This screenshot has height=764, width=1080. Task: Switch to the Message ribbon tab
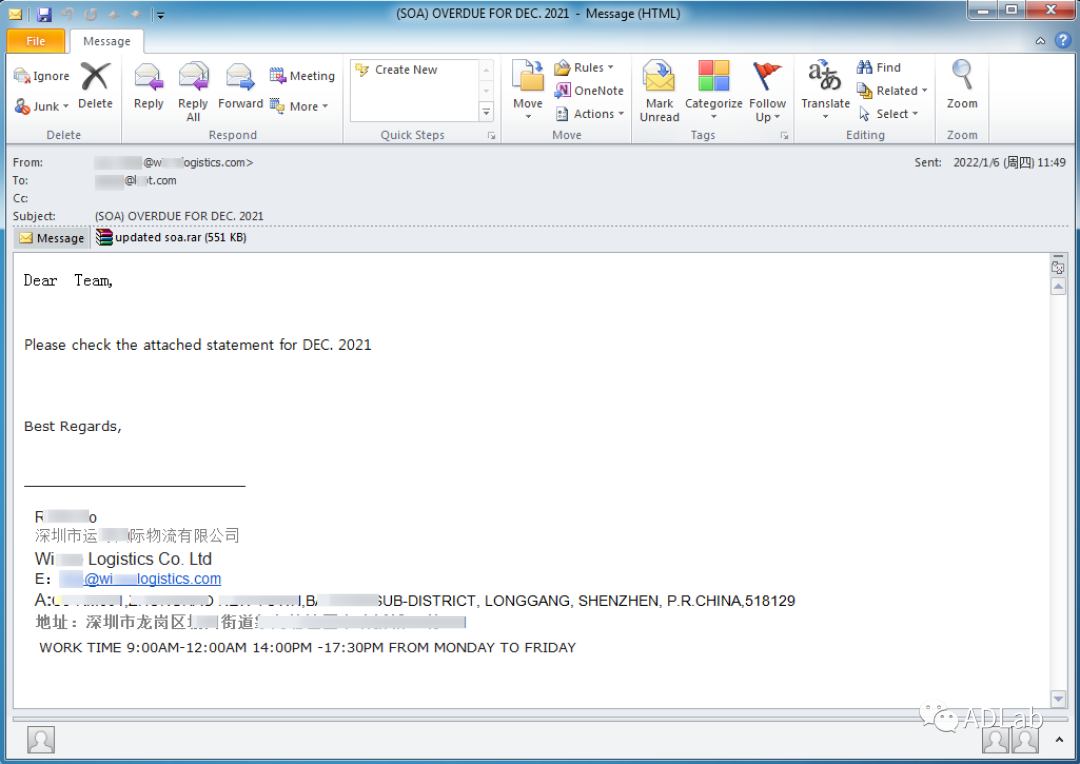[x=107, y=41]
